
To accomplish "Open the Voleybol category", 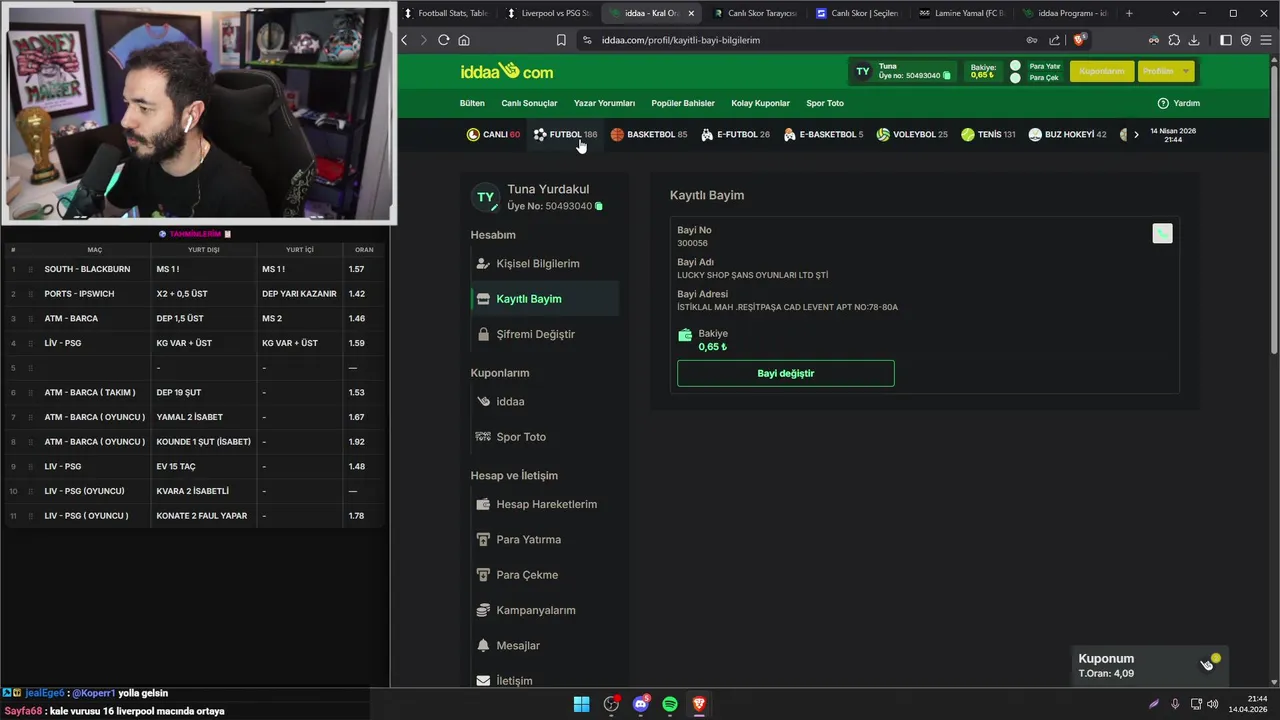I will pyautogui.click(x=912, y=134).
